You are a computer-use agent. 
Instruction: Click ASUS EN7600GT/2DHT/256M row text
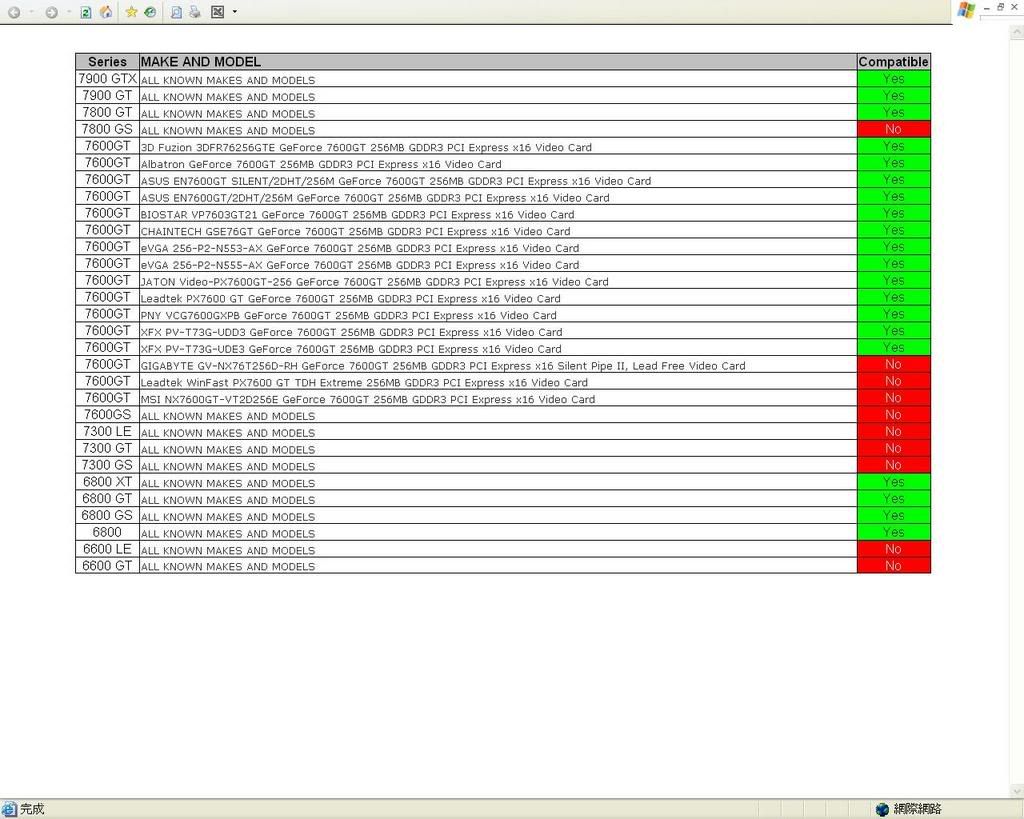[x=375, y=198]
